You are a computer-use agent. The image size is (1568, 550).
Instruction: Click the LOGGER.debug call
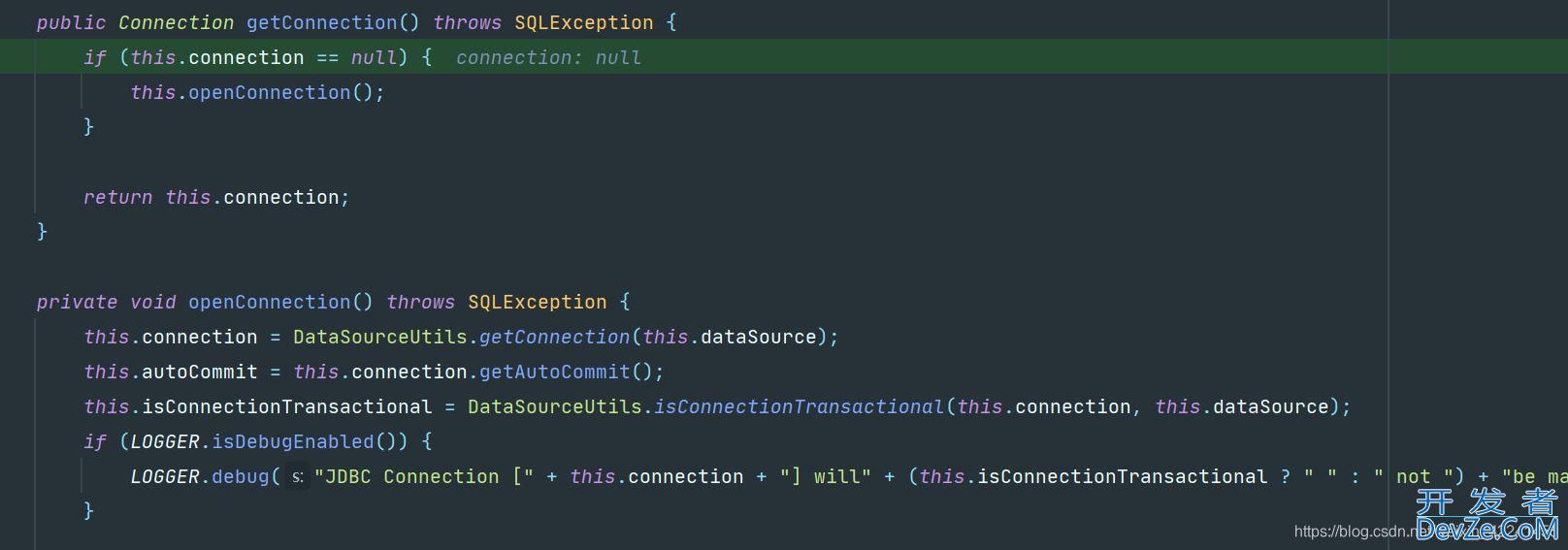coord(200,477)
